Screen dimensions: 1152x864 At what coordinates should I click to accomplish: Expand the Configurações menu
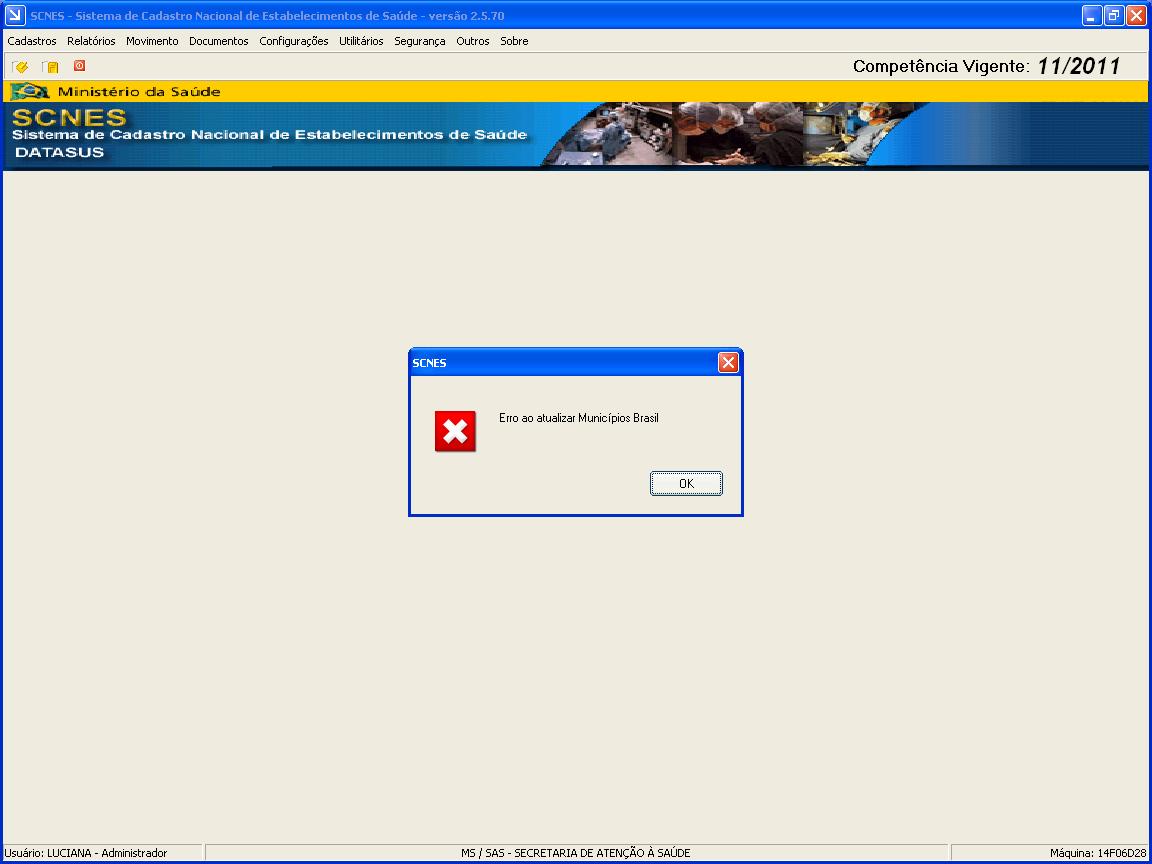pos(293,41)
